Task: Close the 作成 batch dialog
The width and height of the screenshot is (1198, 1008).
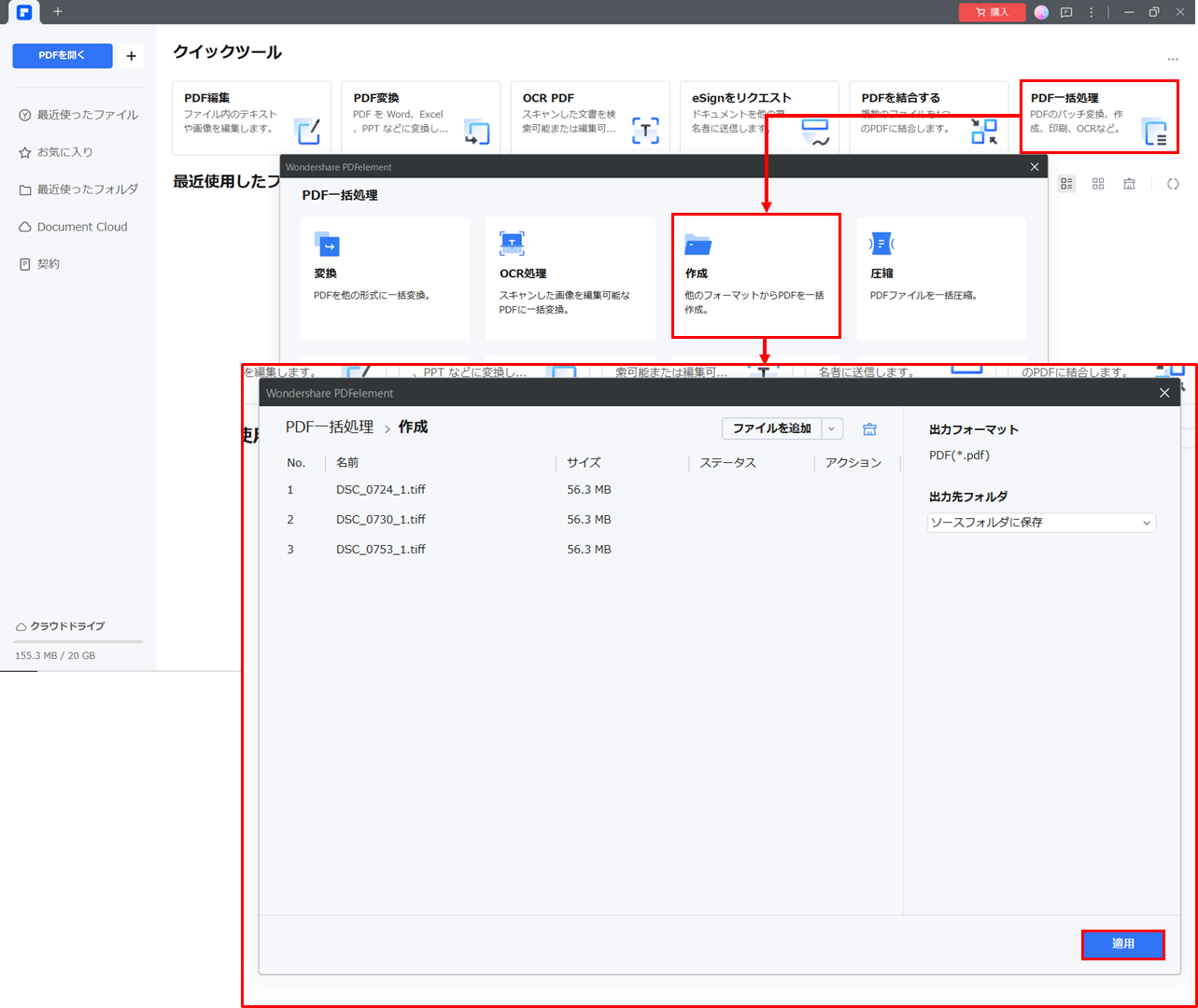Action: pos(1164,393)
